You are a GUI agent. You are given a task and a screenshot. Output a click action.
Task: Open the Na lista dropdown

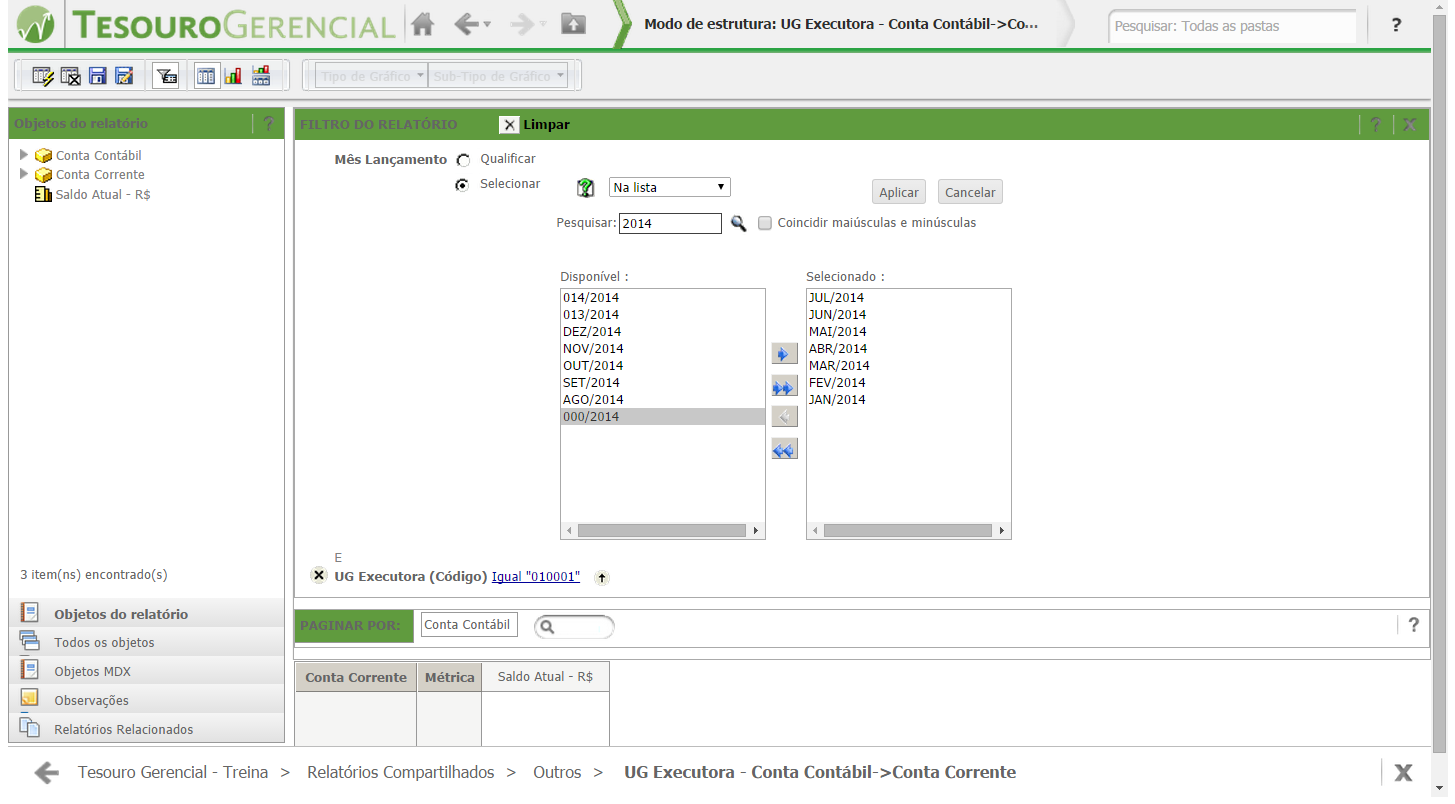tap(670, 187)
